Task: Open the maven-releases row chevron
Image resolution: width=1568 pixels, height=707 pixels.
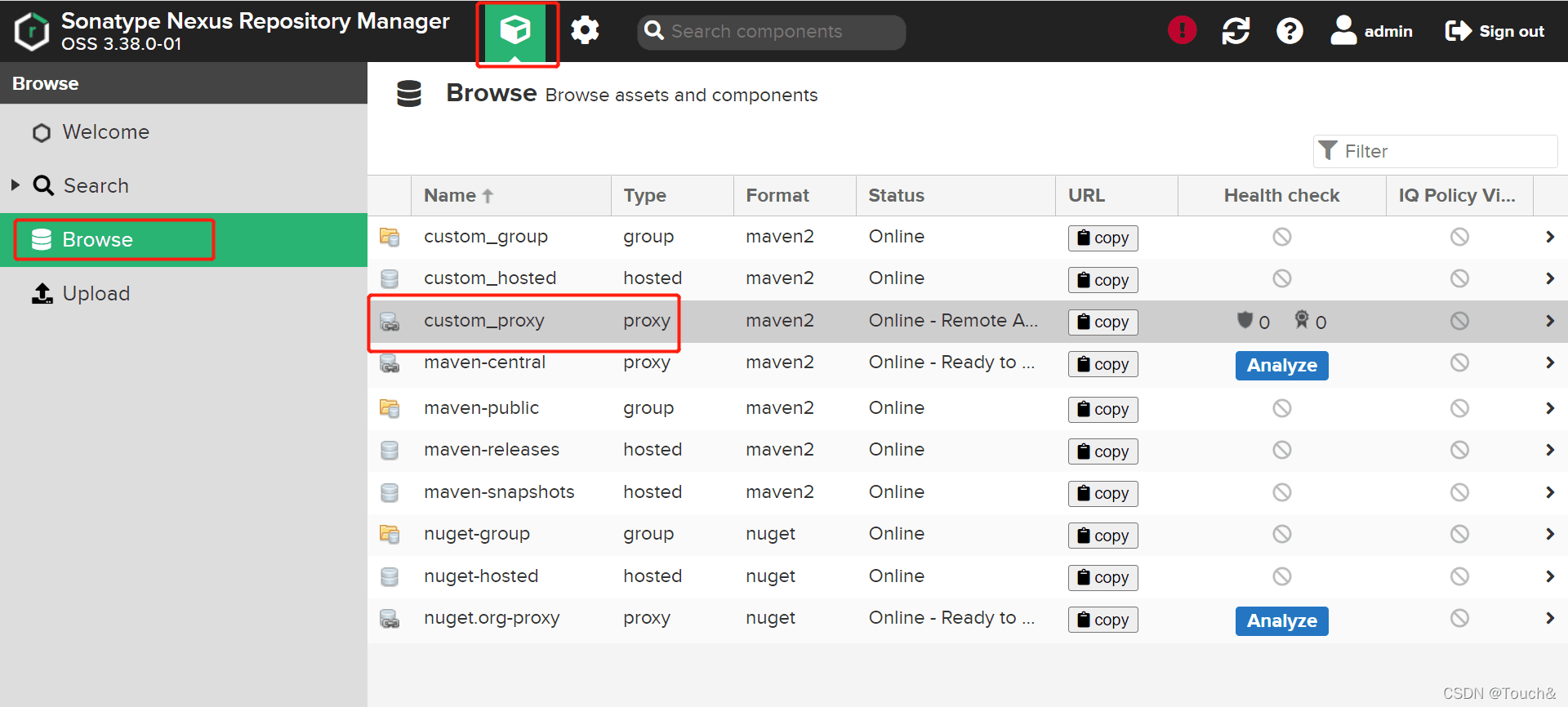Action: pos(1549,450)
